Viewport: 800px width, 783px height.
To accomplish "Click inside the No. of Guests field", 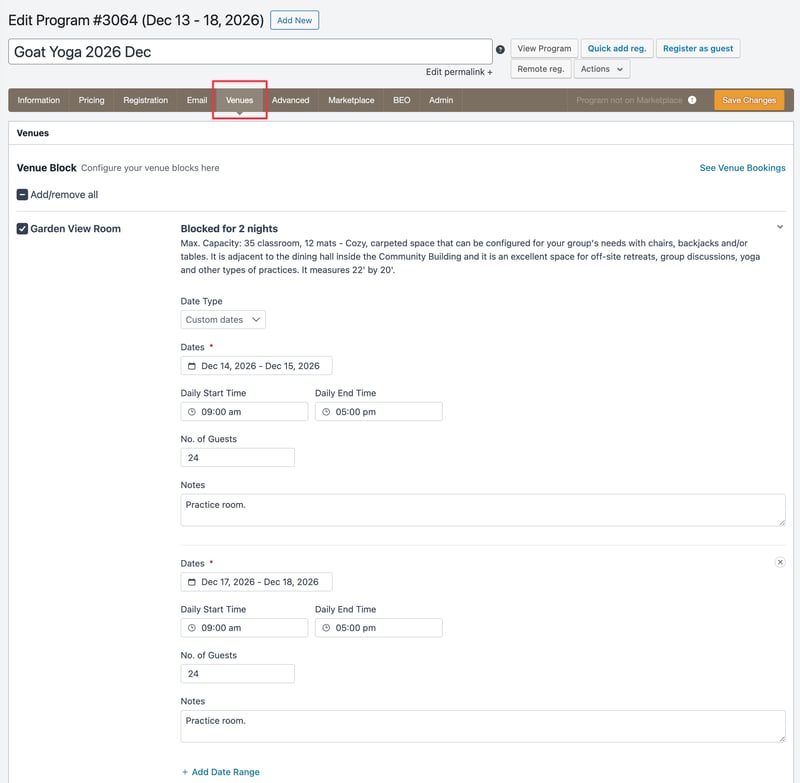I will point(237,457).
